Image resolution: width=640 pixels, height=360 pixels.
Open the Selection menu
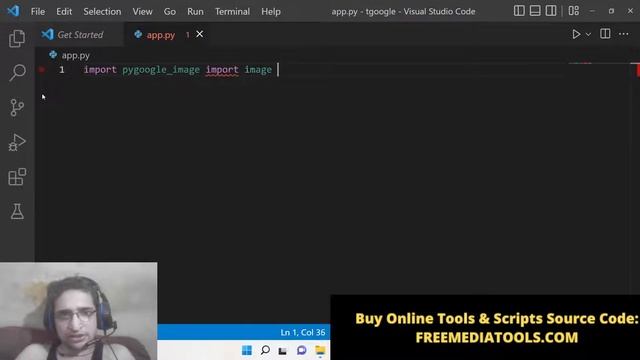pyautogui.click(x=102, y=11)
